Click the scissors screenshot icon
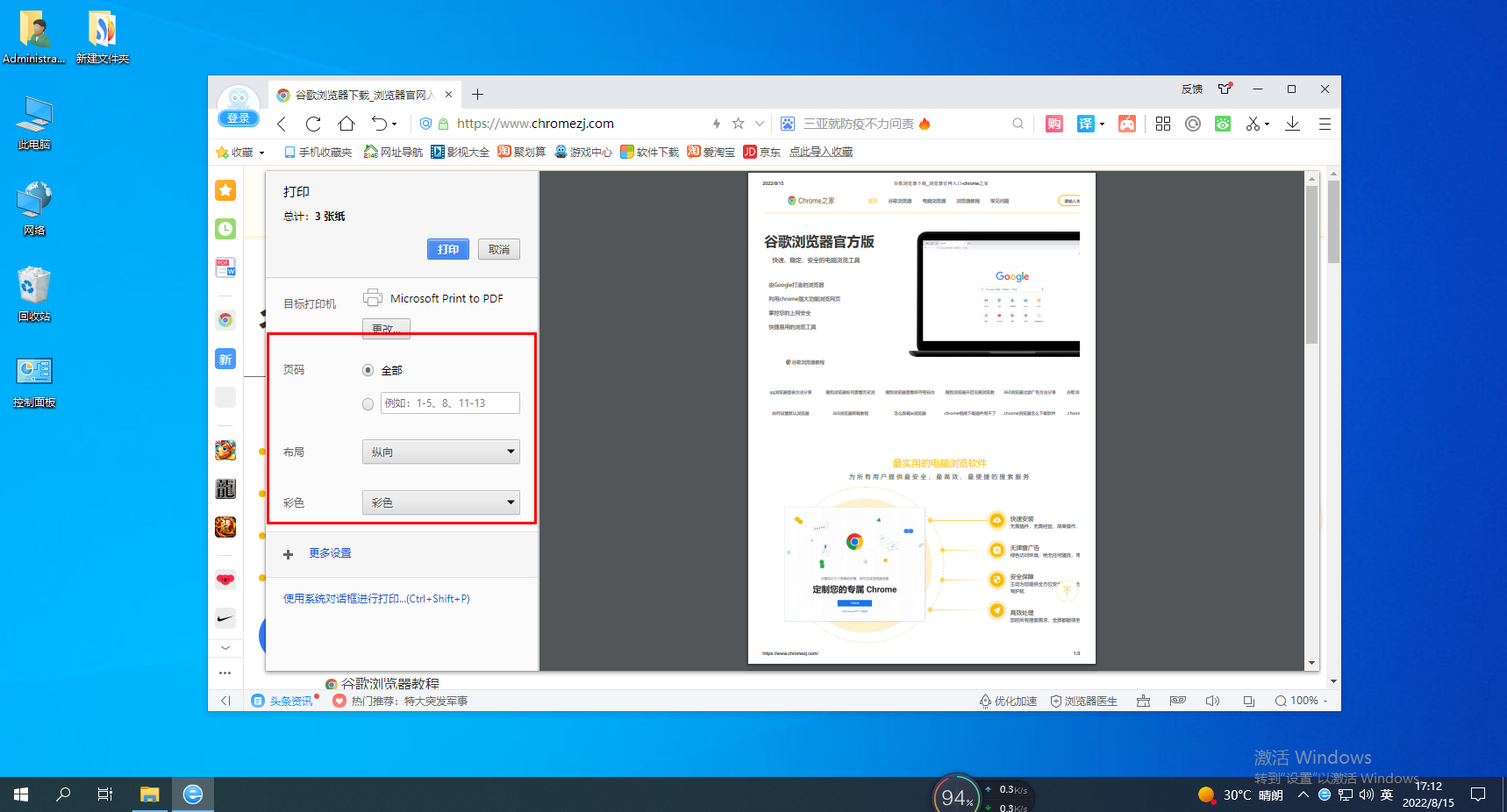 tap(1253, 124)
